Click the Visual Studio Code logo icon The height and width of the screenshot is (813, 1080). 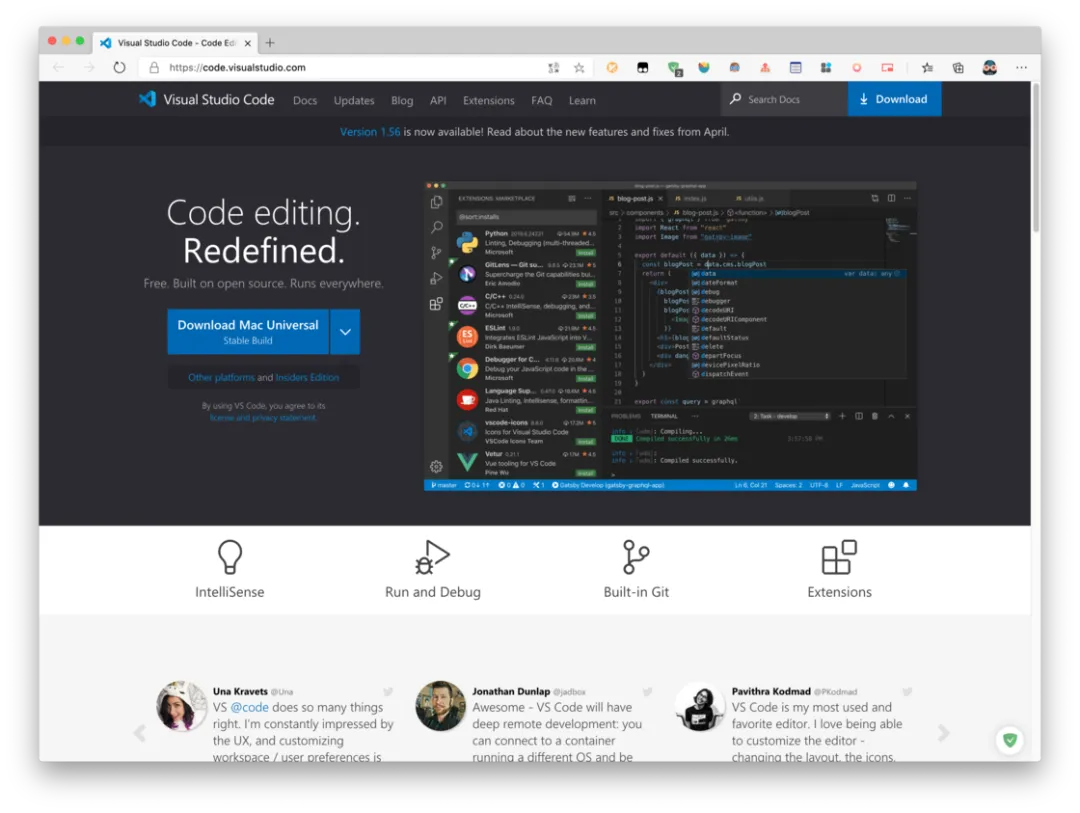tap(147, 99)
